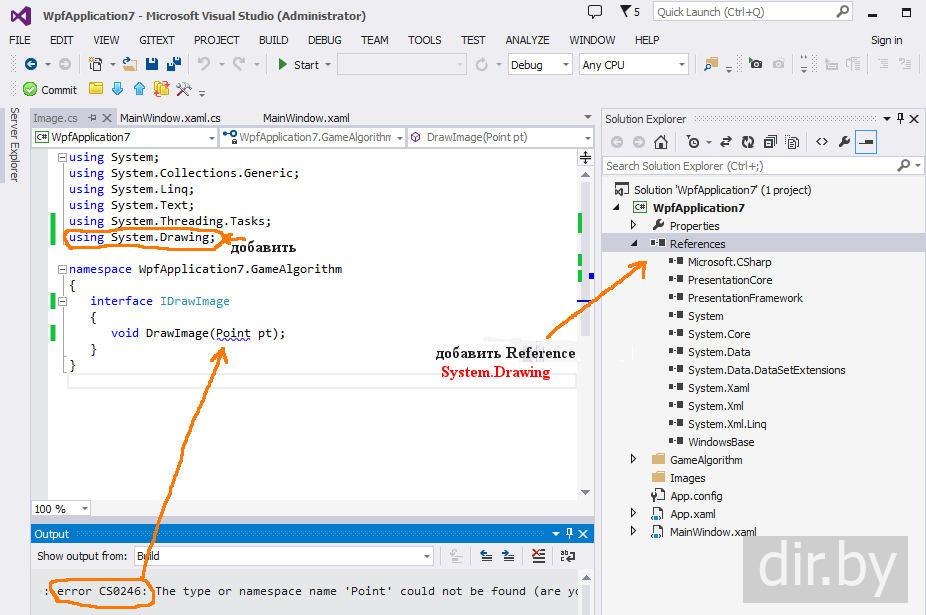Open the Debug configuration dropdown

(540, 64)
